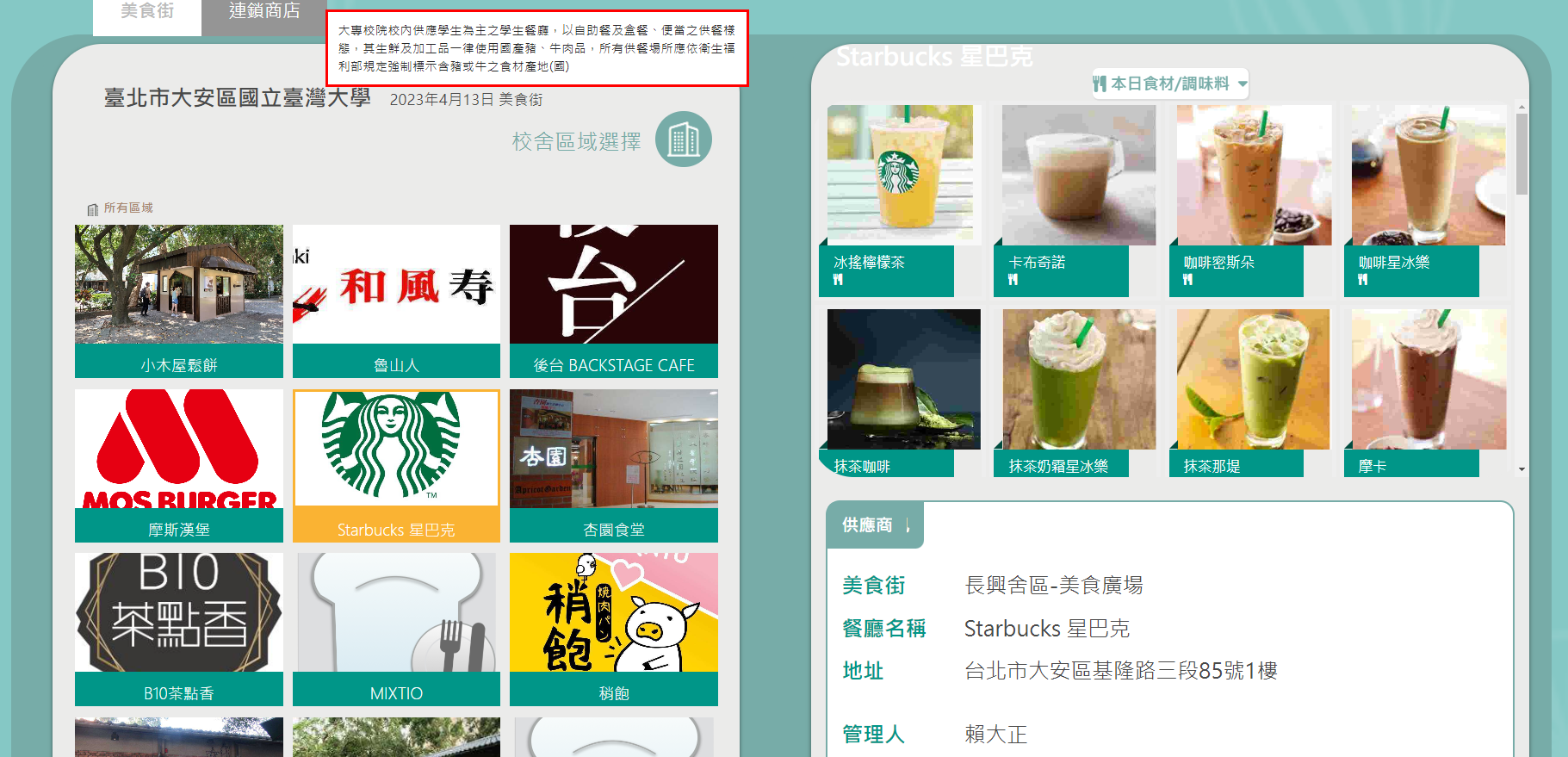Click the manager name 賴大正

996,735
